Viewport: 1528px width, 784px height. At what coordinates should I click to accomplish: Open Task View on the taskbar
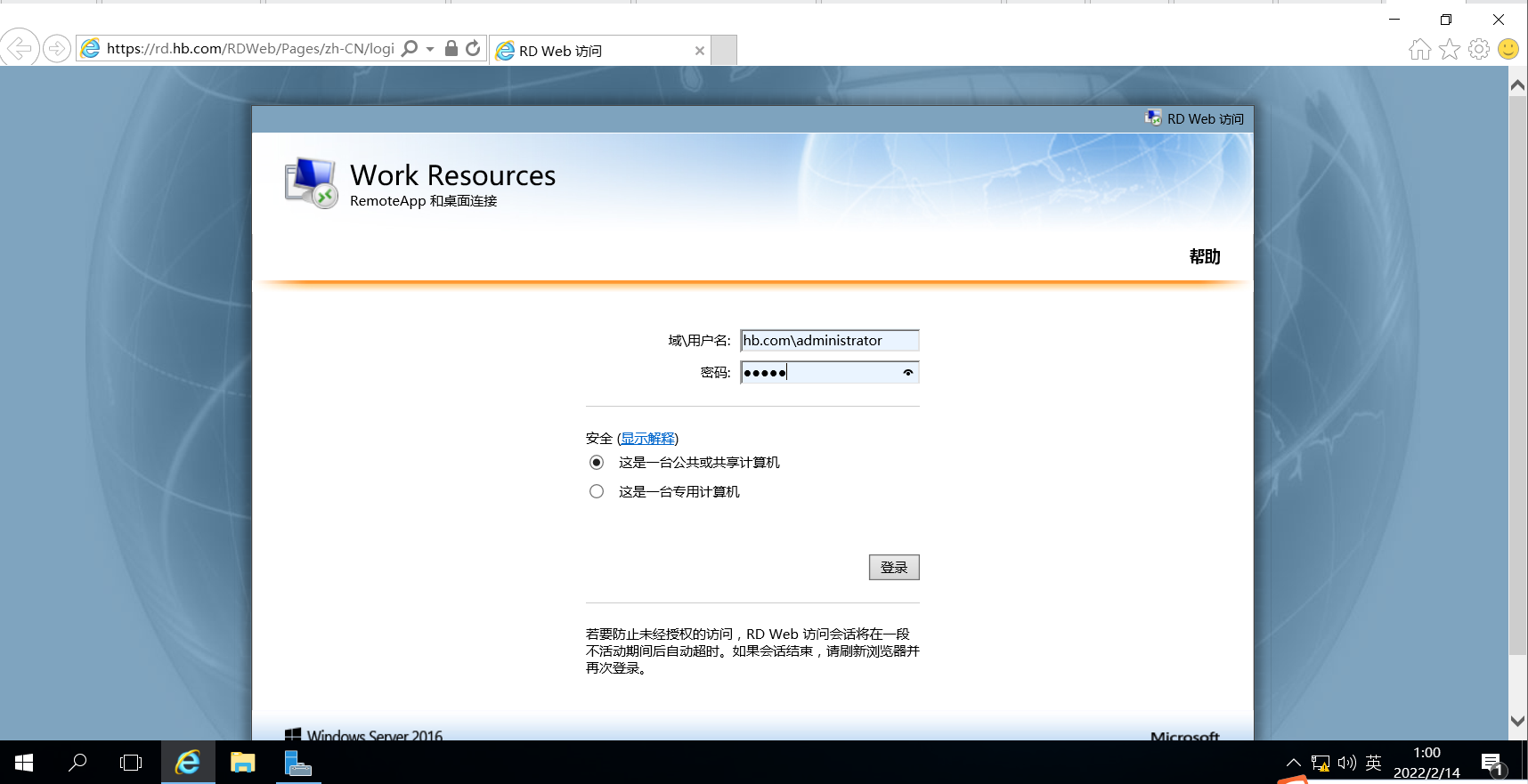point(131,763)
